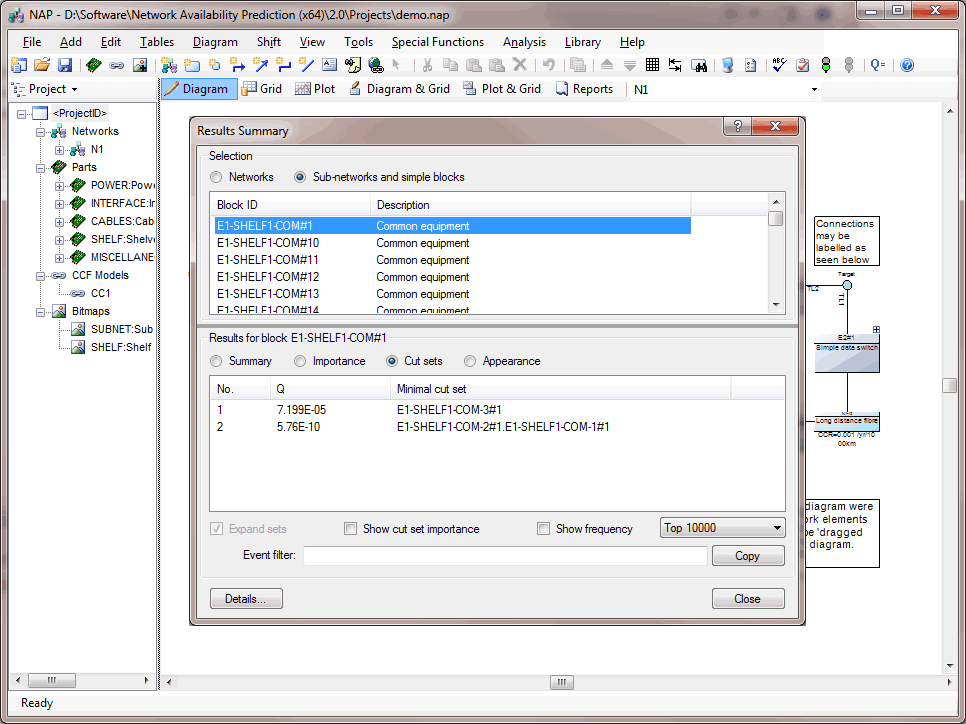The height and width of the screenshot is (724, 966).
Task: Click the Q= calculation icon
Action: 877,65
